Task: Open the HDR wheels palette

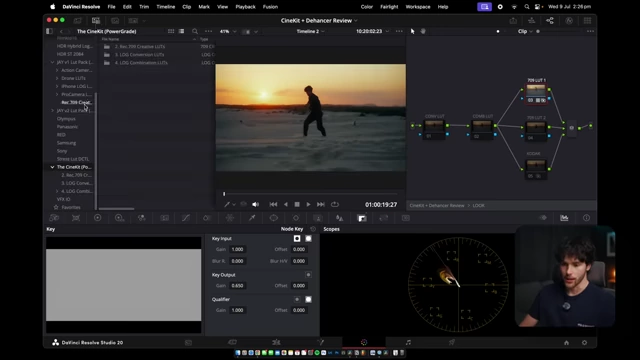Action: (119, 218)
